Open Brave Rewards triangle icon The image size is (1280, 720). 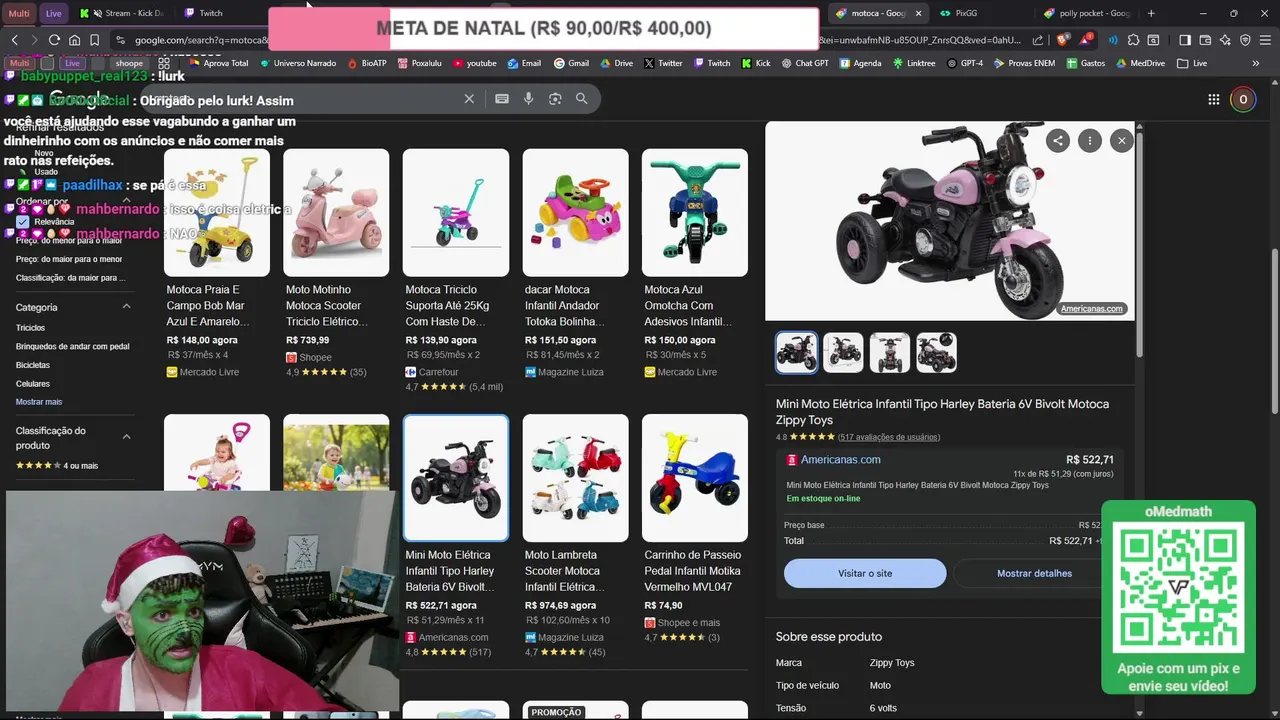(1085, 40)
